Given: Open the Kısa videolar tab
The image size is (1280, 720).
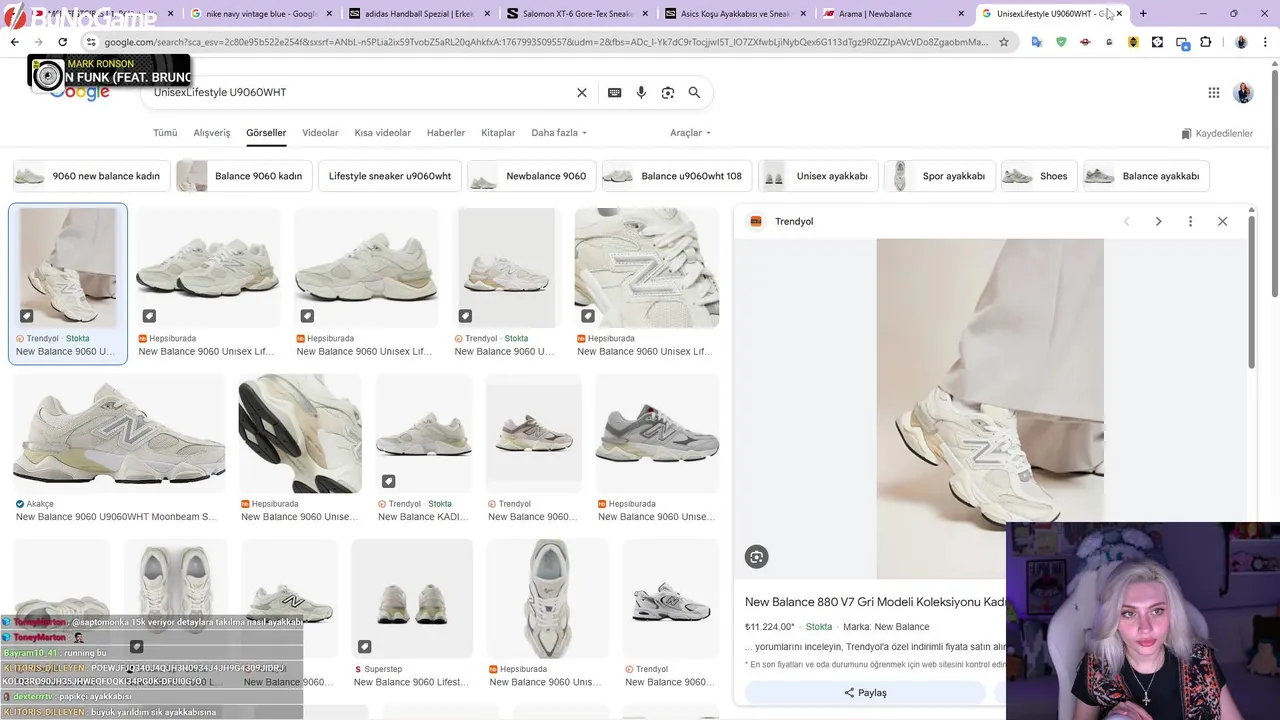Looking at the screenshot, I should pyautogui.click(x=383, y=133).
